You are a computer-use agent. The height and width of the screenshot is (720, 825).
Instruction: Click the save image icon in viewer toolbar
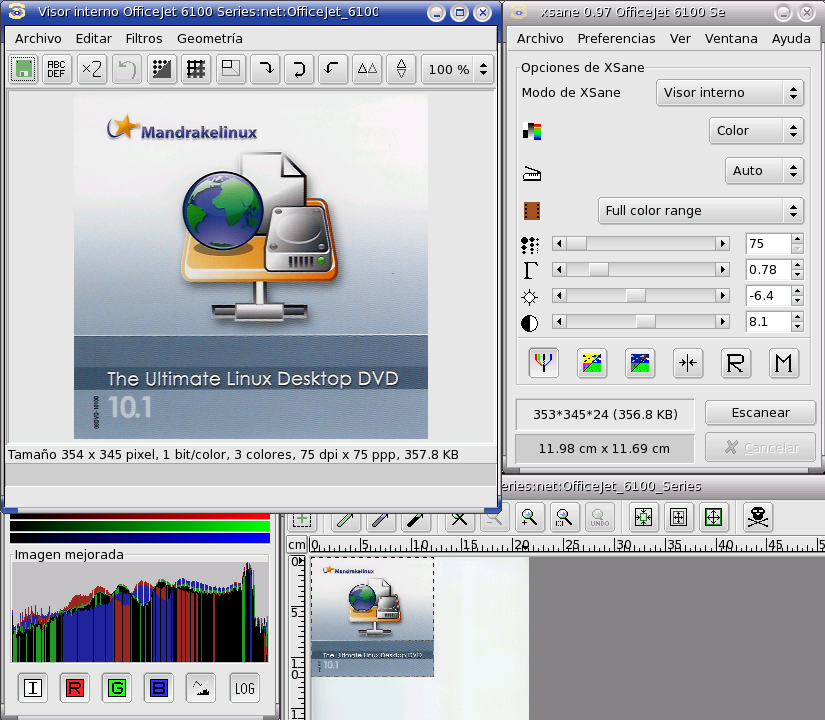point(23,69)
